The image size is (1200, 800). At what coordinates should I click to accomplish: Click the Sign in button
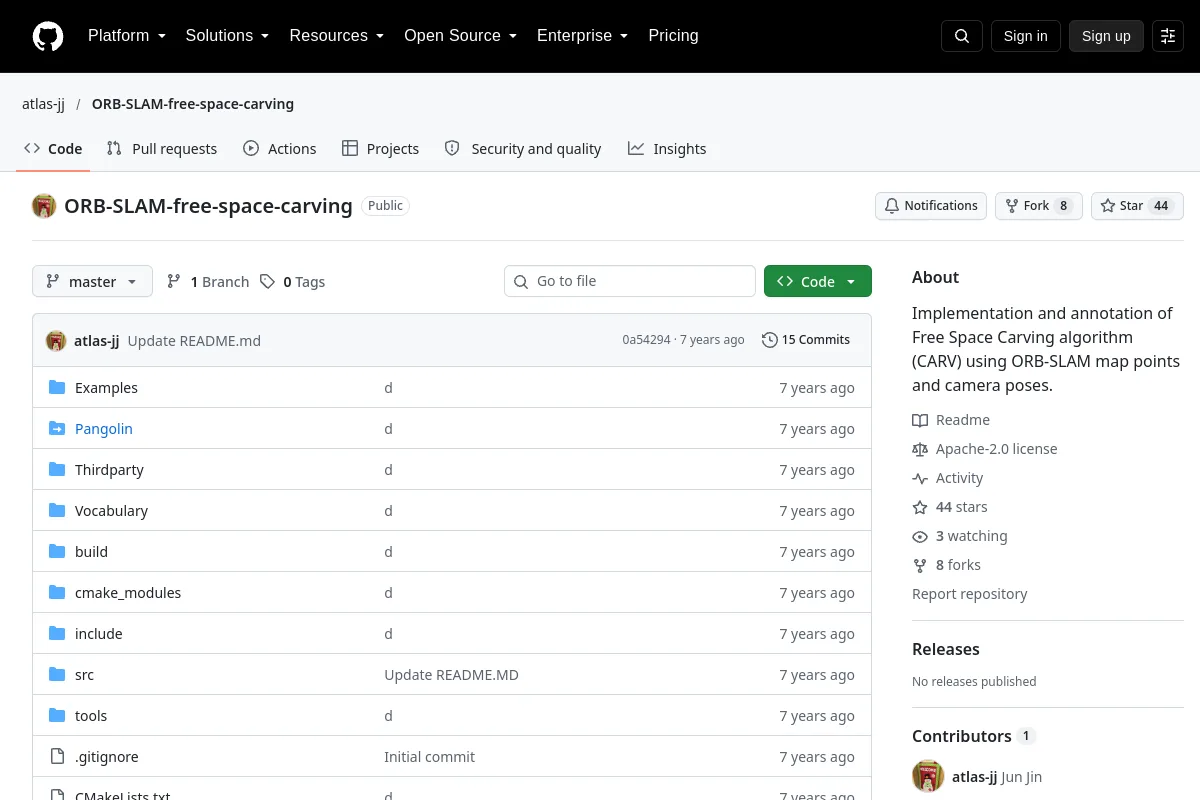[1025, 36]
